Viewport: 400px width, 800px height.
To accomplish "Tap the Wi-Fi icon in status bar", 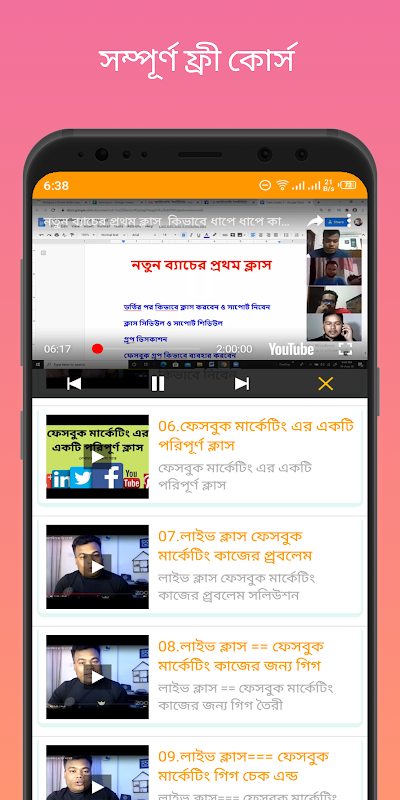I will (x=282, y=185).
